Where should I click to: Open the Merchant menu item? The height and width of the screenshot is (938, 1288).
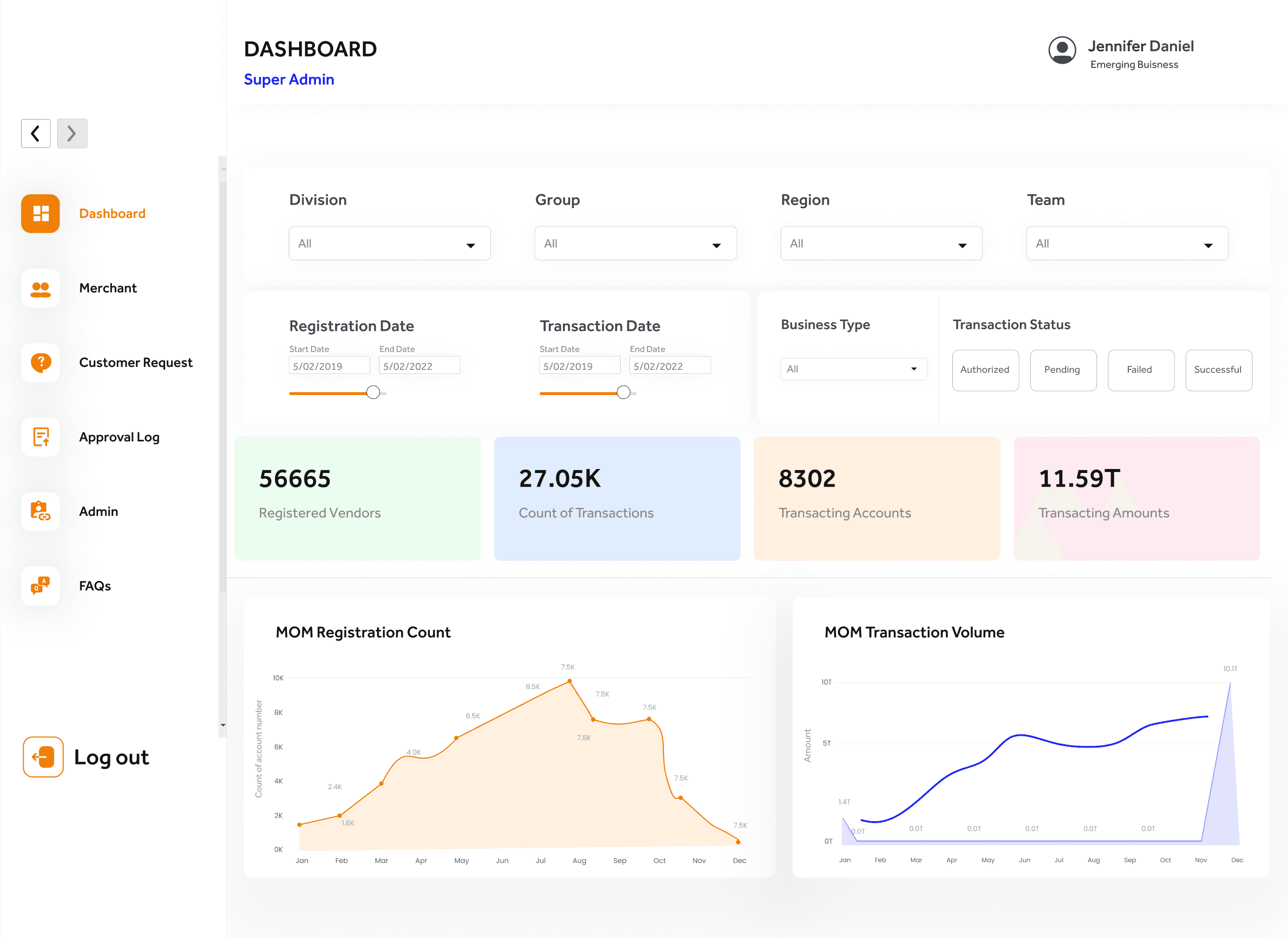point(108,288)
